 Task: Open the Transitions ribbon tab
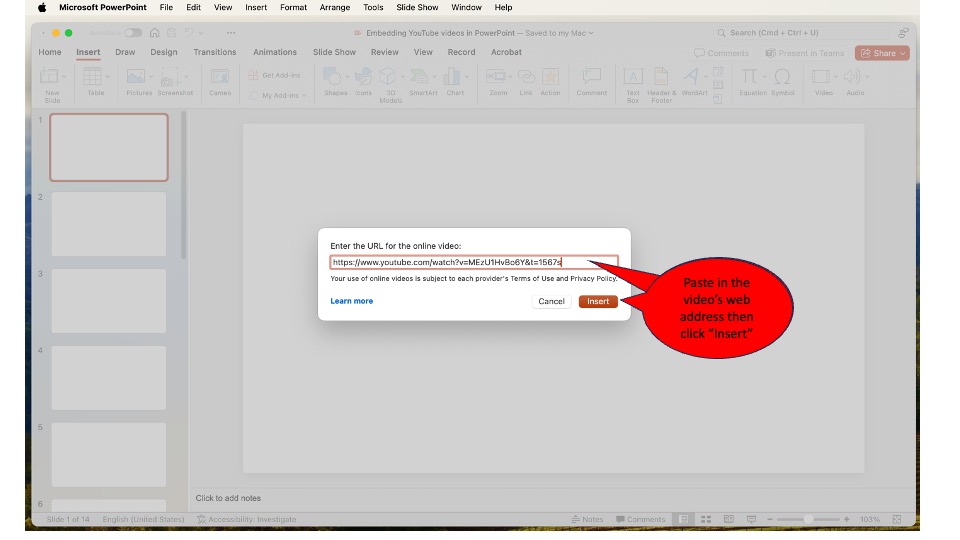point(215,52)
